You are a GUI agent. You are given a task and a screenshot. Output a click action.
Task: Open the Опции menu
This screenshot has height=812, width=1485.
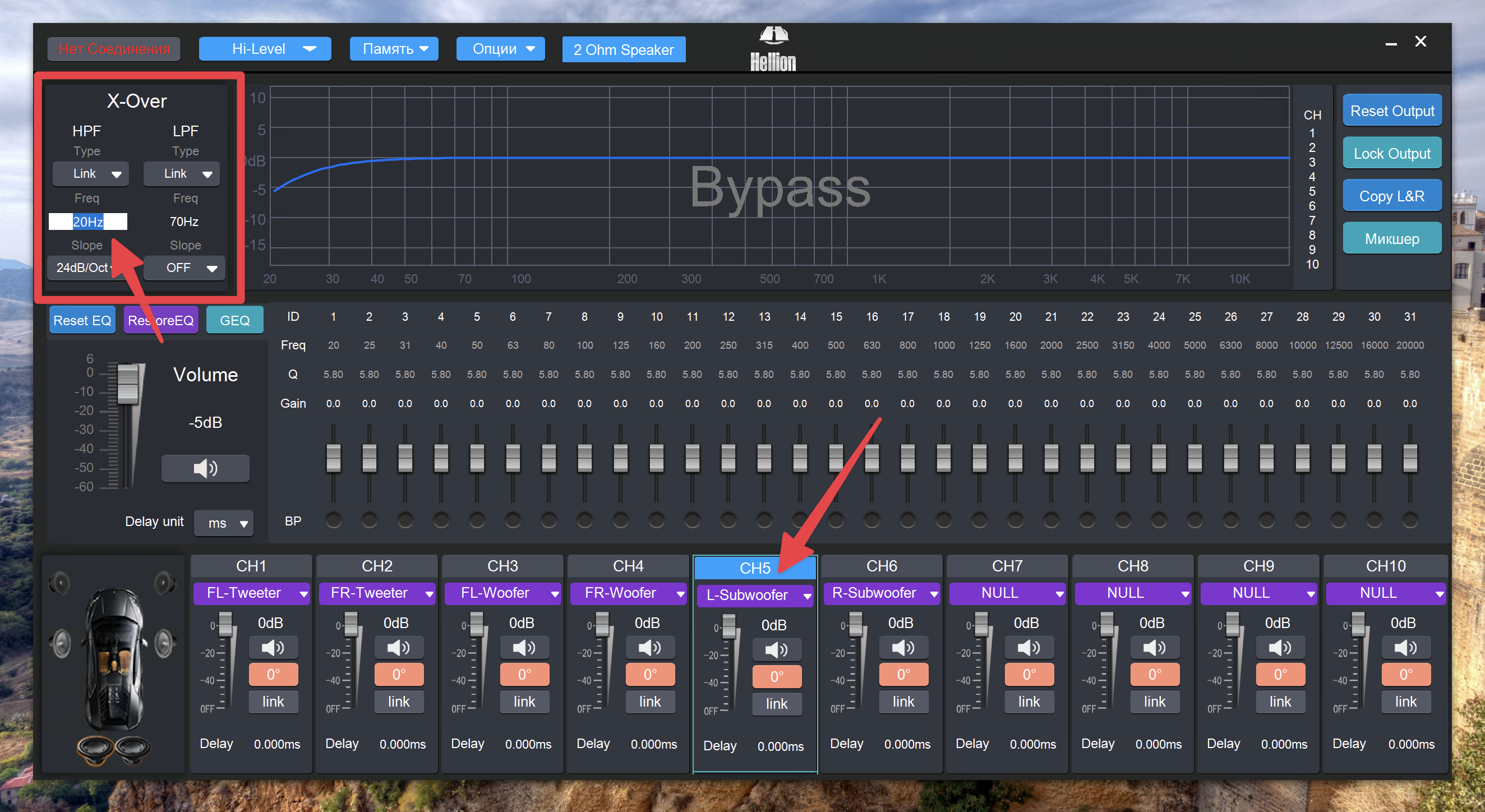[x=500, y=49]
